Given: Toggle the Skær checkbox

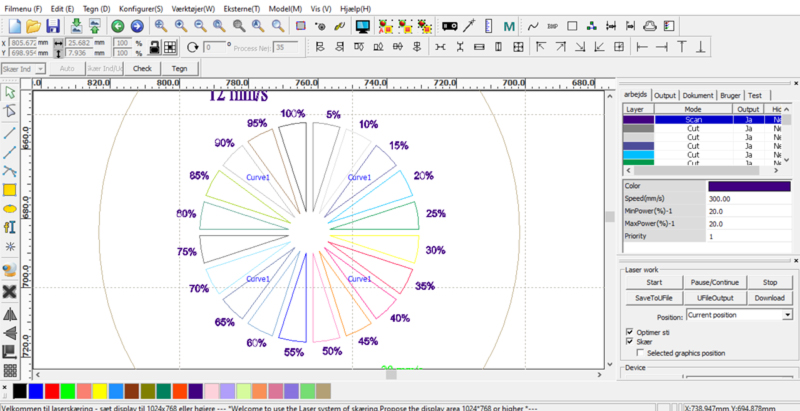Looking at the screenshot, I should (x=629, y=341).
